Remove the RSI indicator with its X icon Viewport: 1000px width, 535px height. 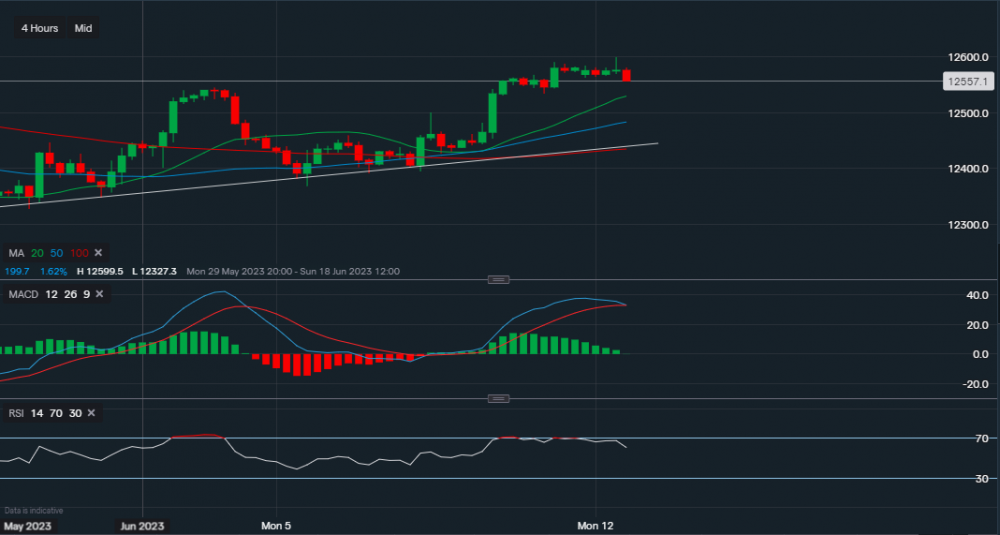coord(91,413)
